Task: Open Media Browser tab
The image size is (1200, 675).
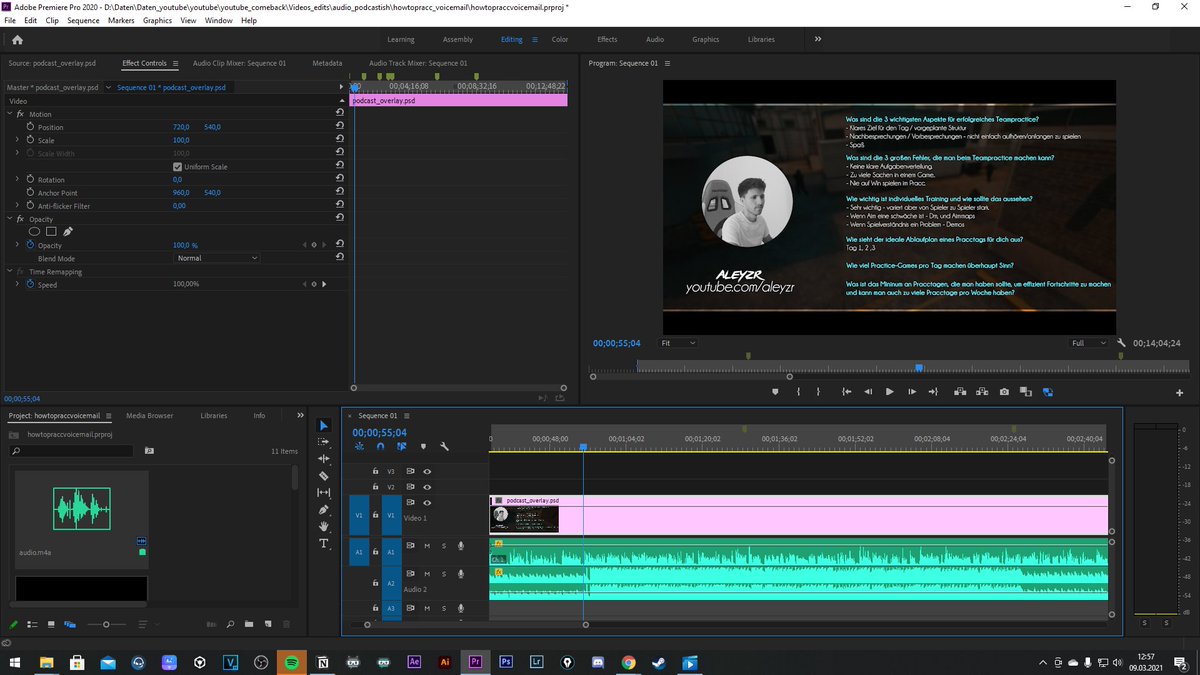Action: point(149,415)
